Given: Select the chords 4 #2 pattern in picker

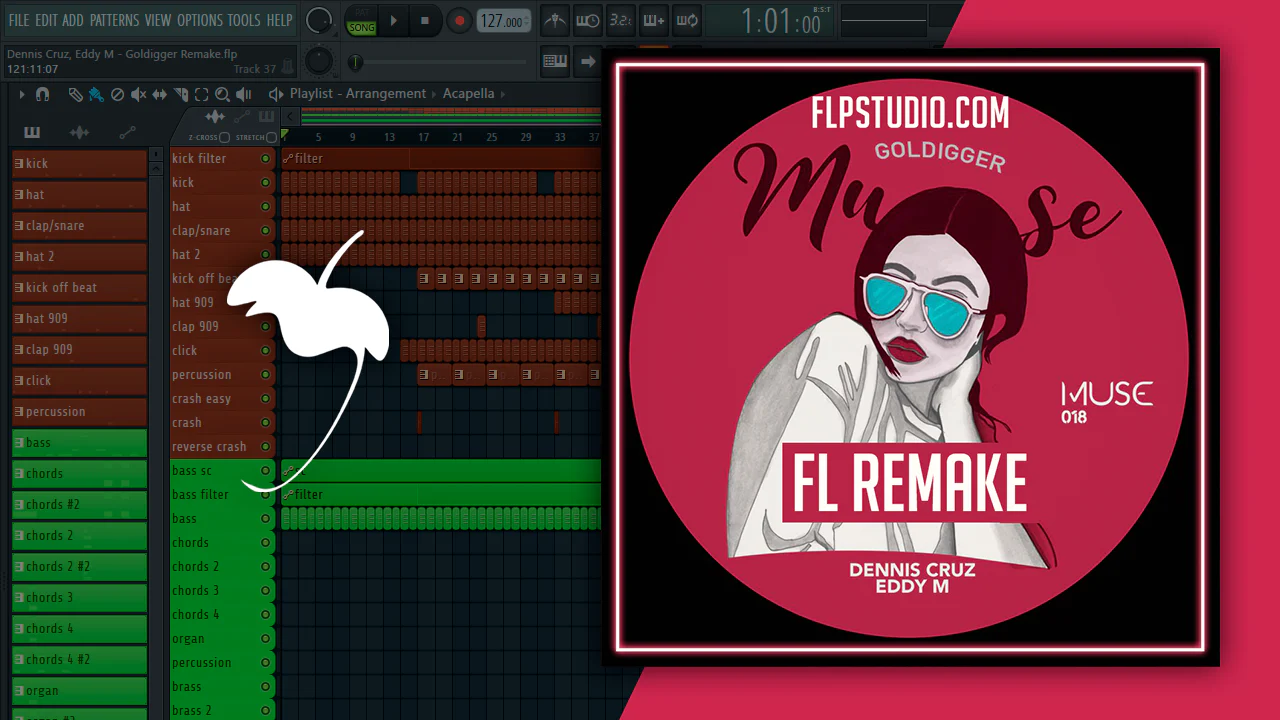Looking at the screenshot, I should click(79, 659).
